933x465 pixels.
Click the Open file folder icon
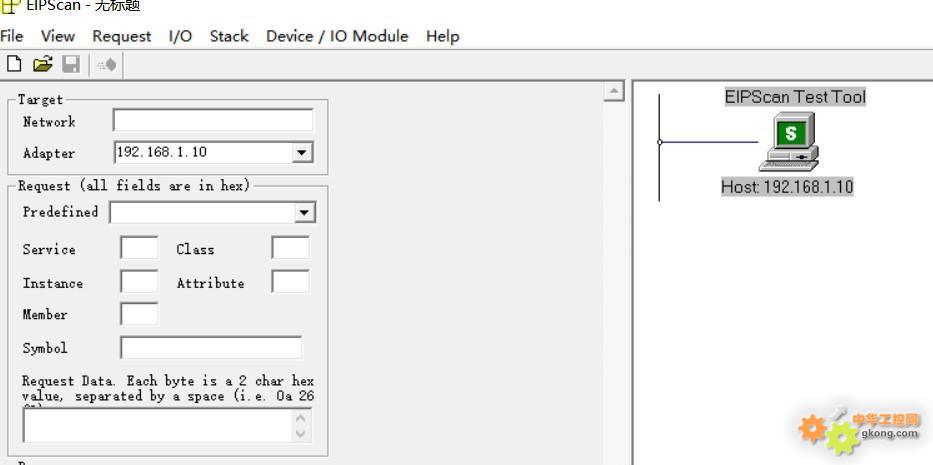[43, 64]
